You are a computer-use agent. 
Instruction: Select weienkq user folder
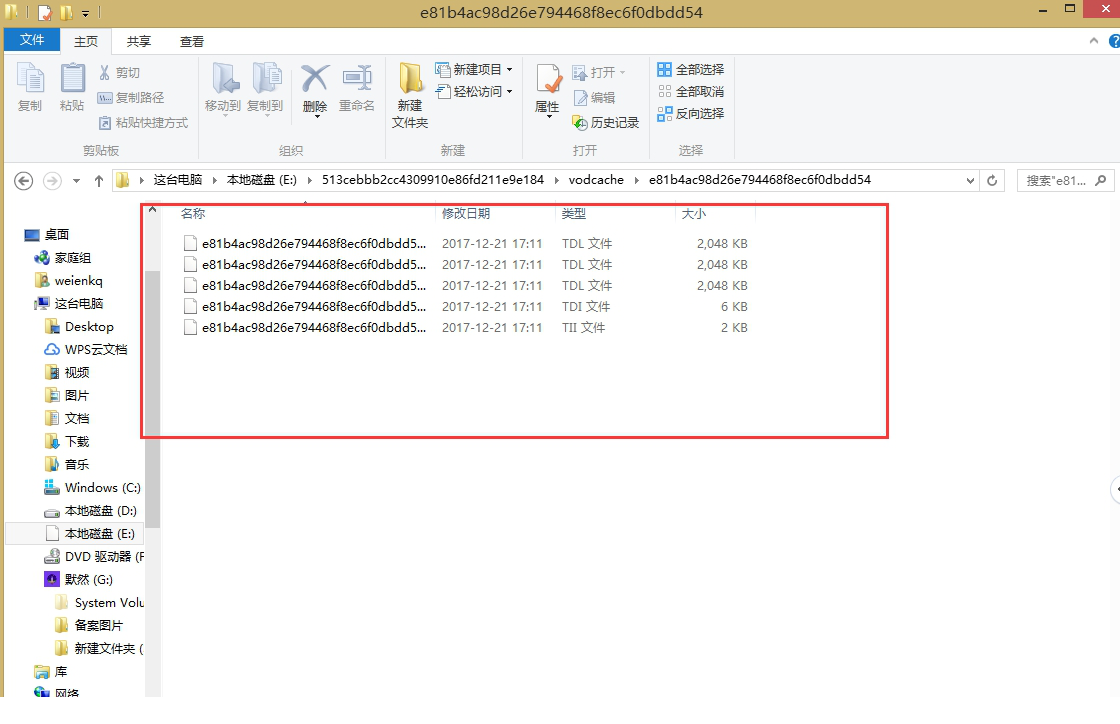coord(69,281)
